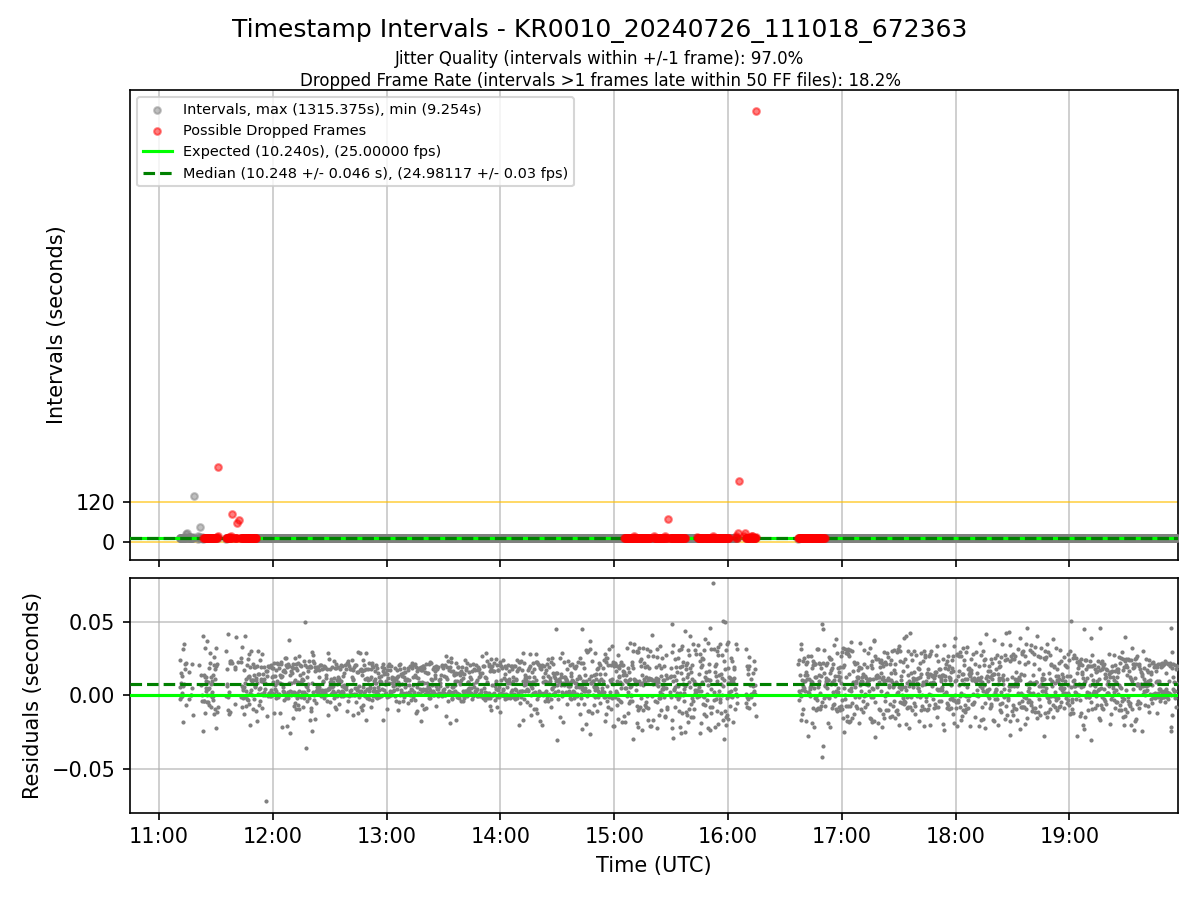Click the solid green line sample in the legend
Screen dimensions: 1200x900
(x=158, y=152)
